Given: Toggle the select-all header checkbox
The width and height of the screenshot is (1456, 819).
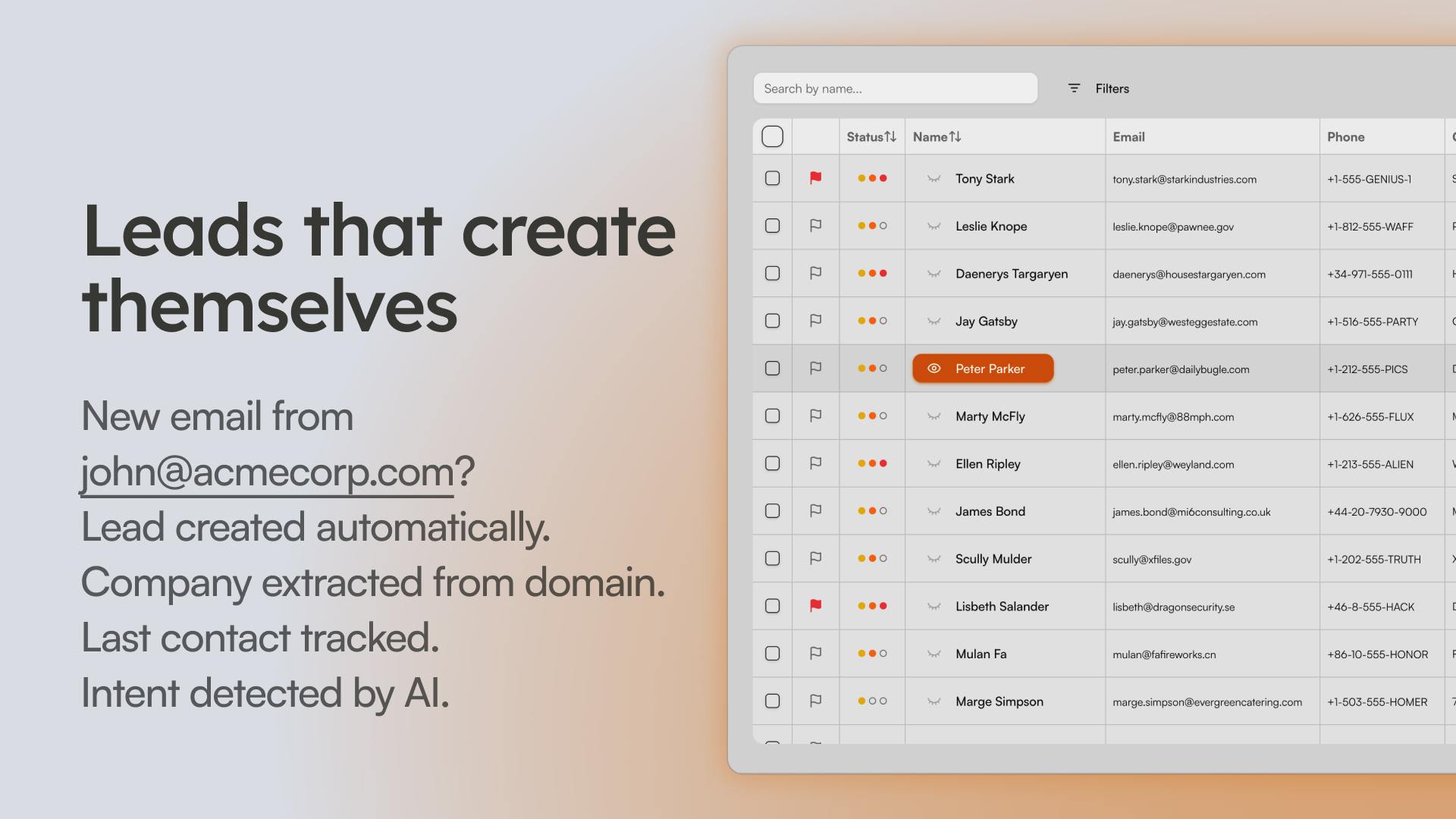Looking at the screenshot, I should (772, 136).
